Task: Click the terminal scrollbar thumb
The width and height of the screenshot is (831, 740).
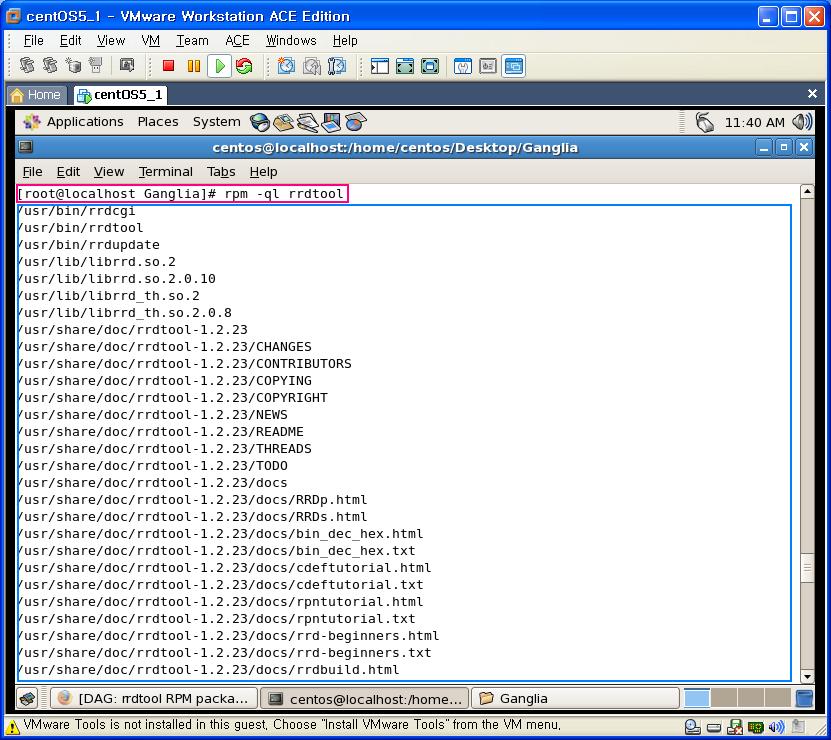Action: [807, 568]
